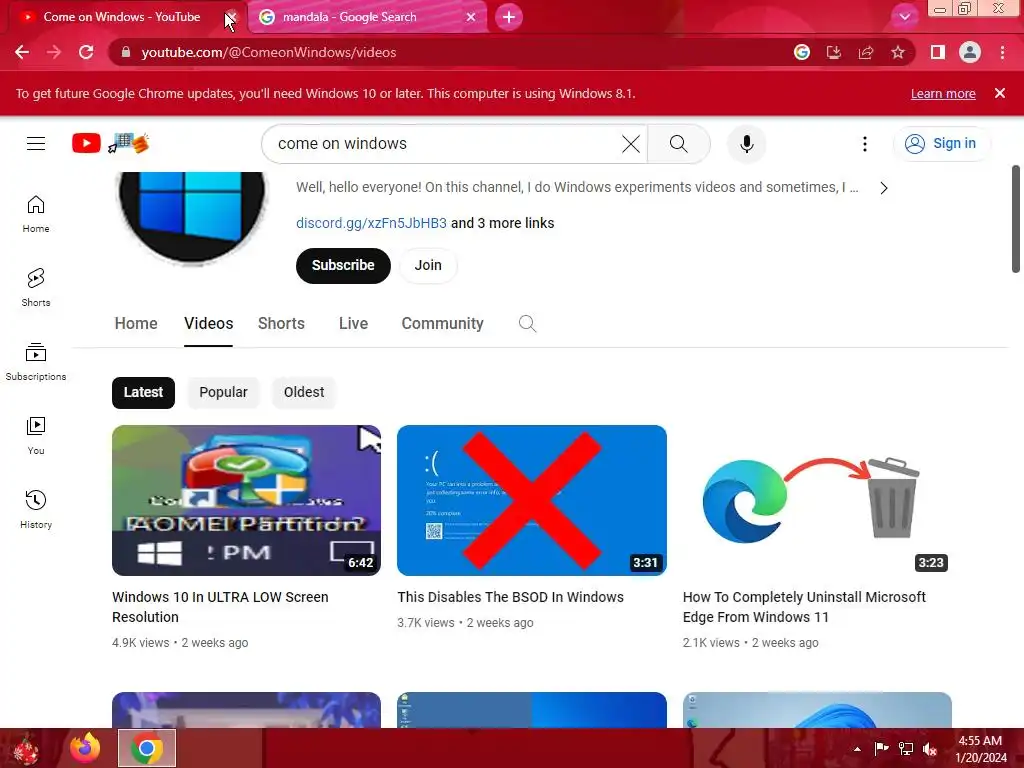Click title 'Windows 10 In ULTRA LOW Screen Resolution'
Screen dimensions: 1024x768
(220, 607)
